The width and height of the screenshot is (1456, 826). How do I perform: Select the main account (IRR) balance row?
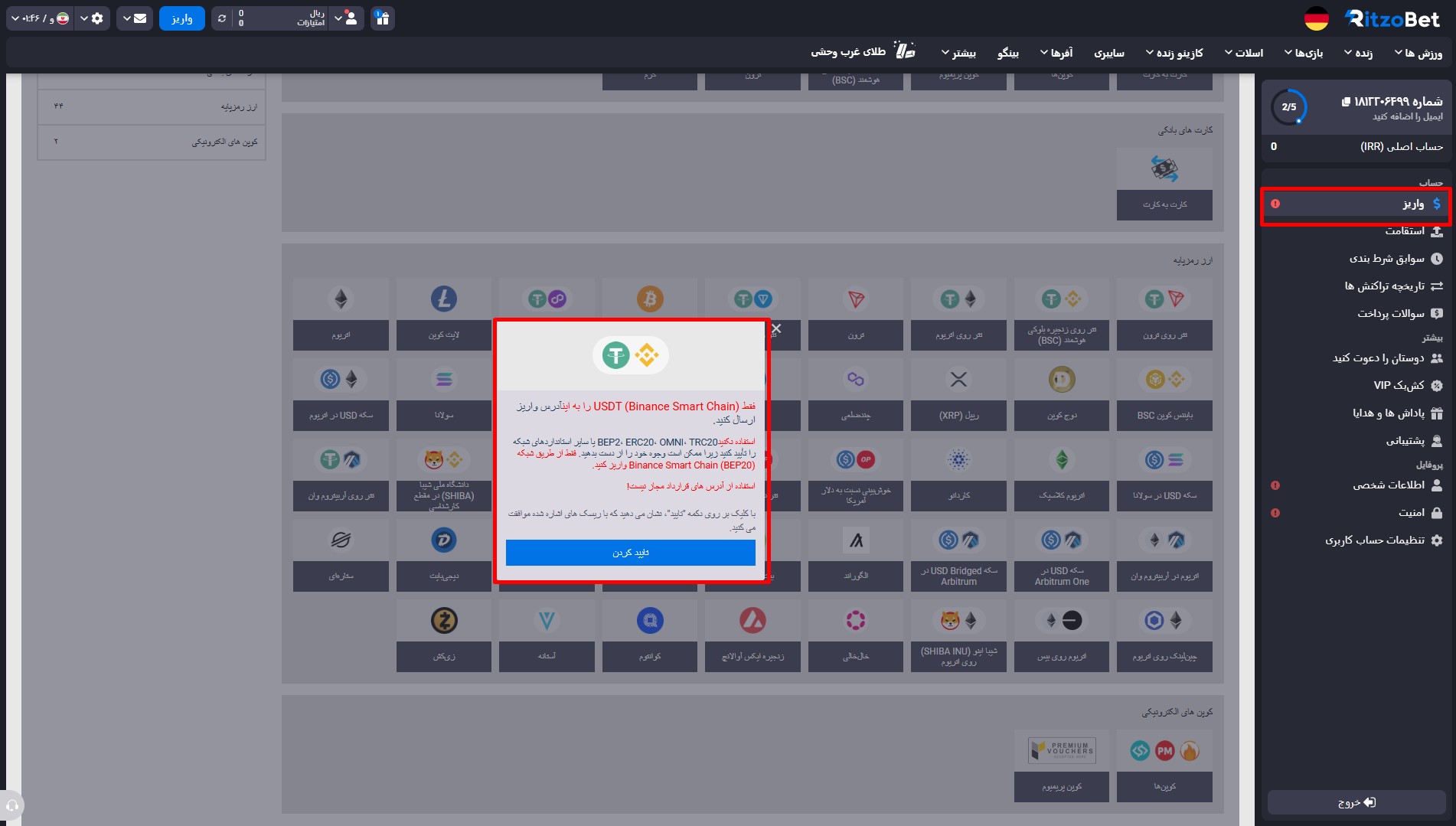coord(1356,146)
